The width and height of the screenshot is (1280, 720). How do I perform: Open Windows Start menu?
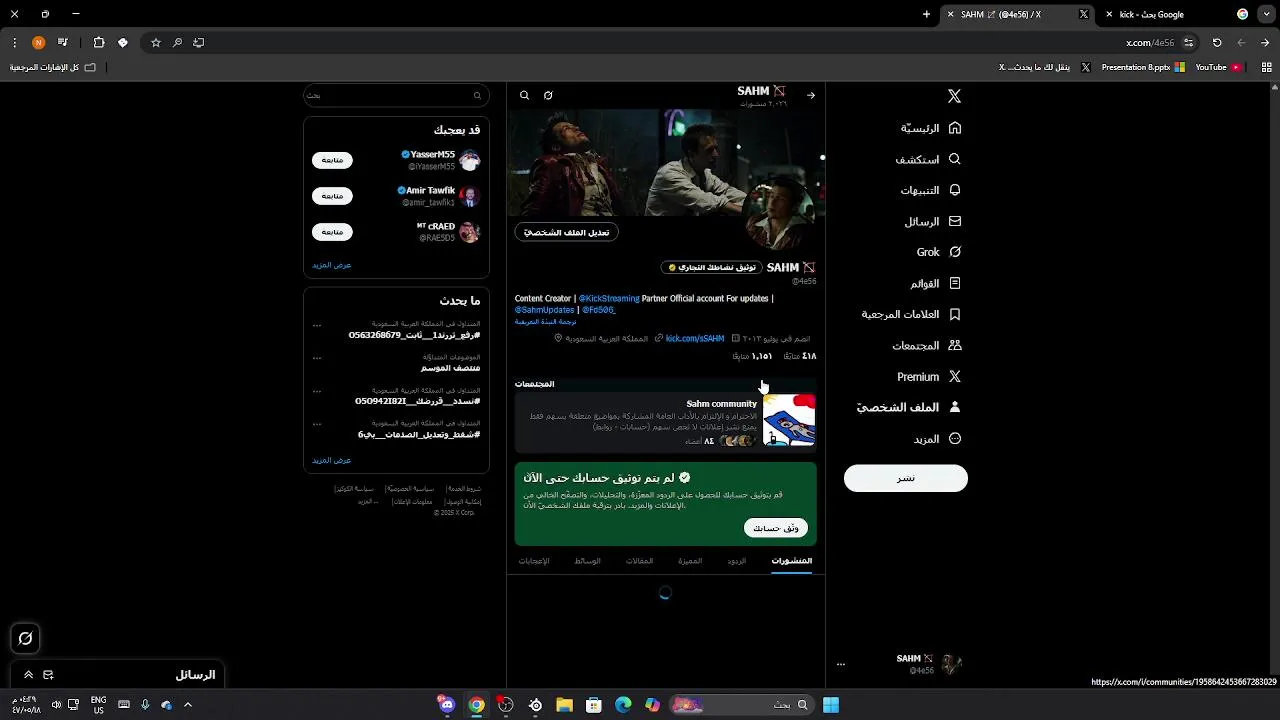(831, 705)
